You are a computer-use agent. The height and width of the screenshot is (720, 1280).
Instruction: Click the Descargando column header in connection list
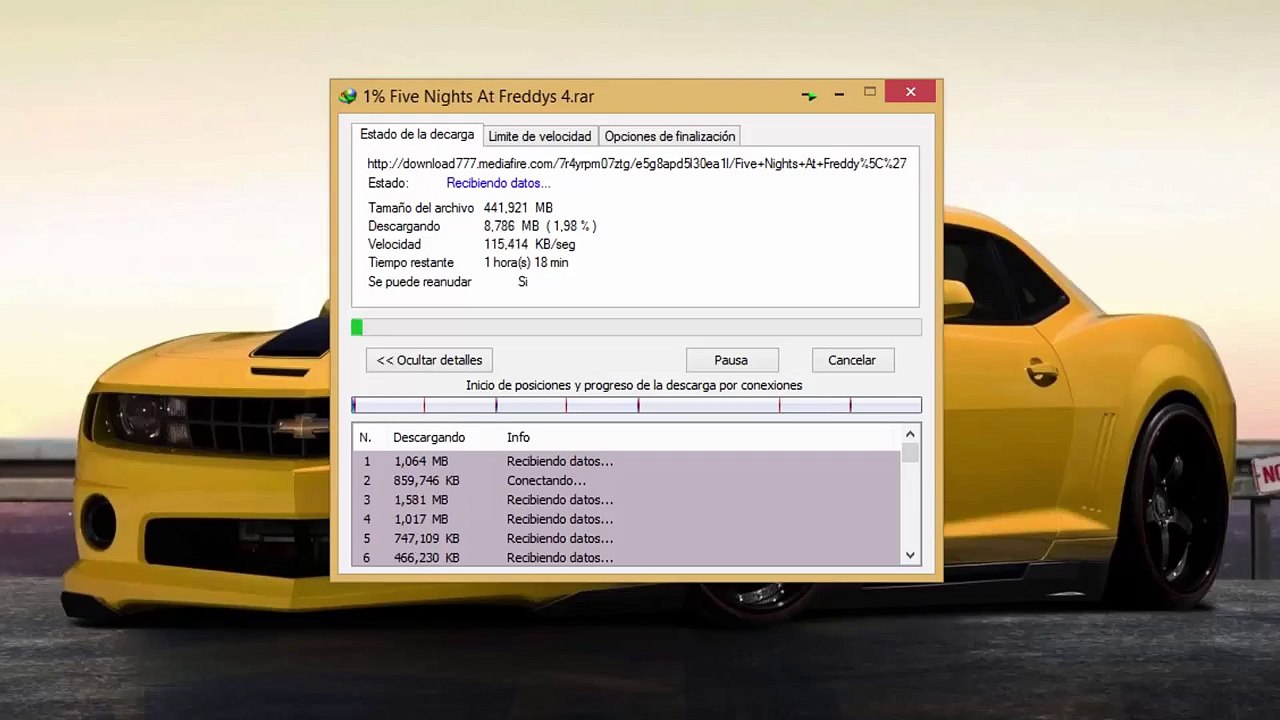point(429,437)
